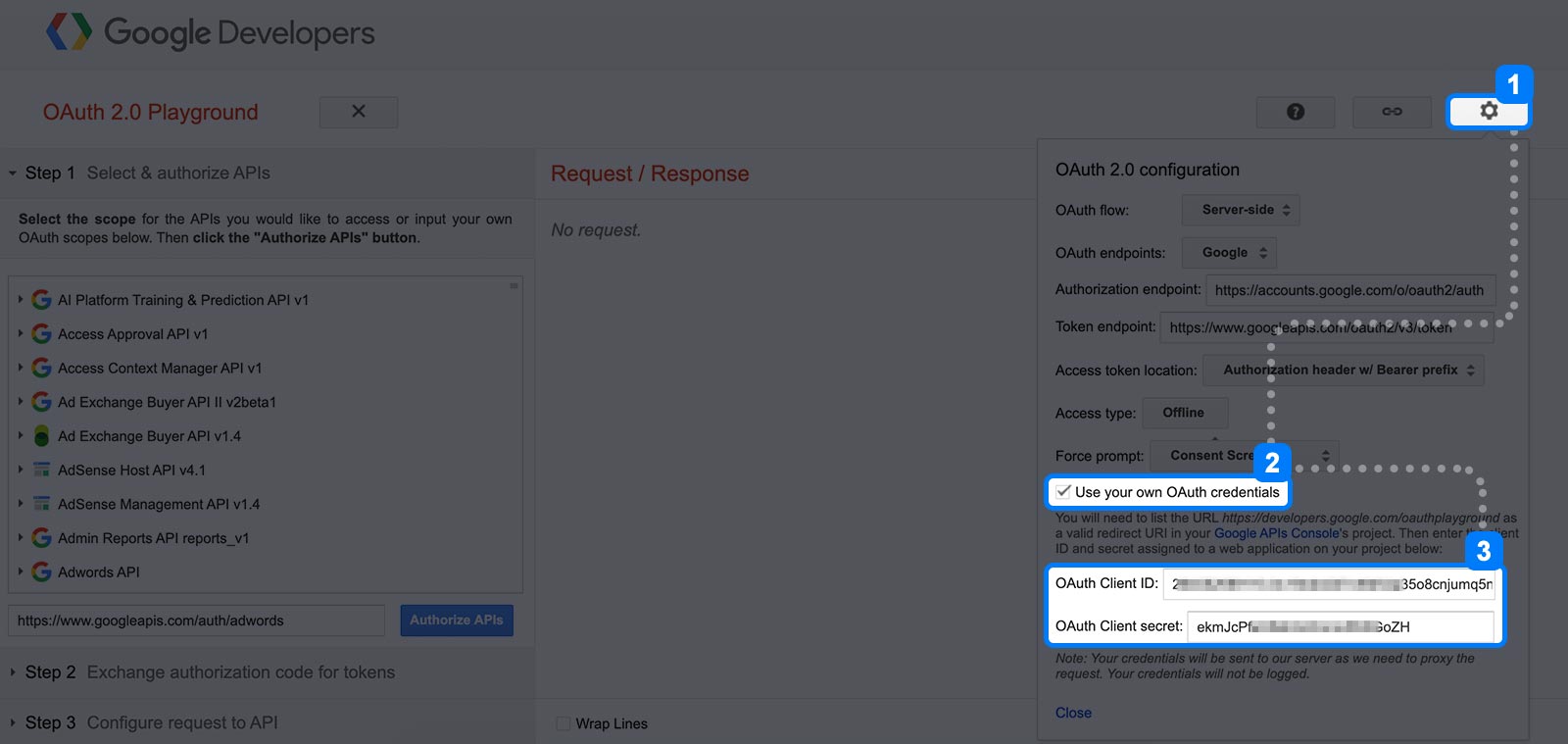
Task: Click the scope input with adwords URL
Action: (196, 620)
